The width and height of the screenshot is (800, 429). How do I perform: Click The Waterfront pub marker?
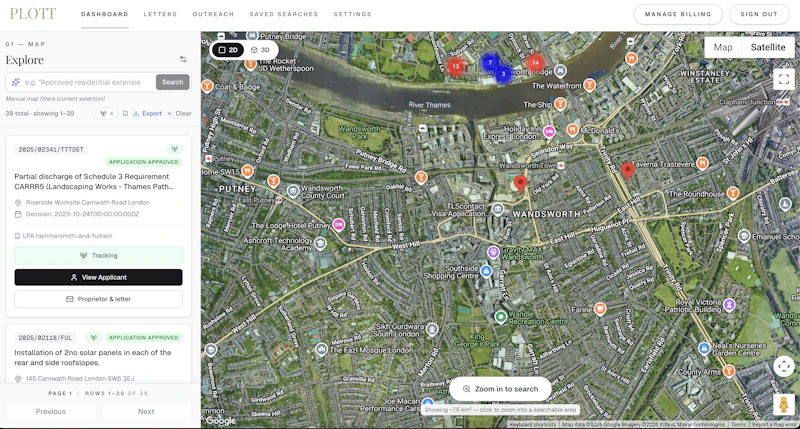click(590, 85)
